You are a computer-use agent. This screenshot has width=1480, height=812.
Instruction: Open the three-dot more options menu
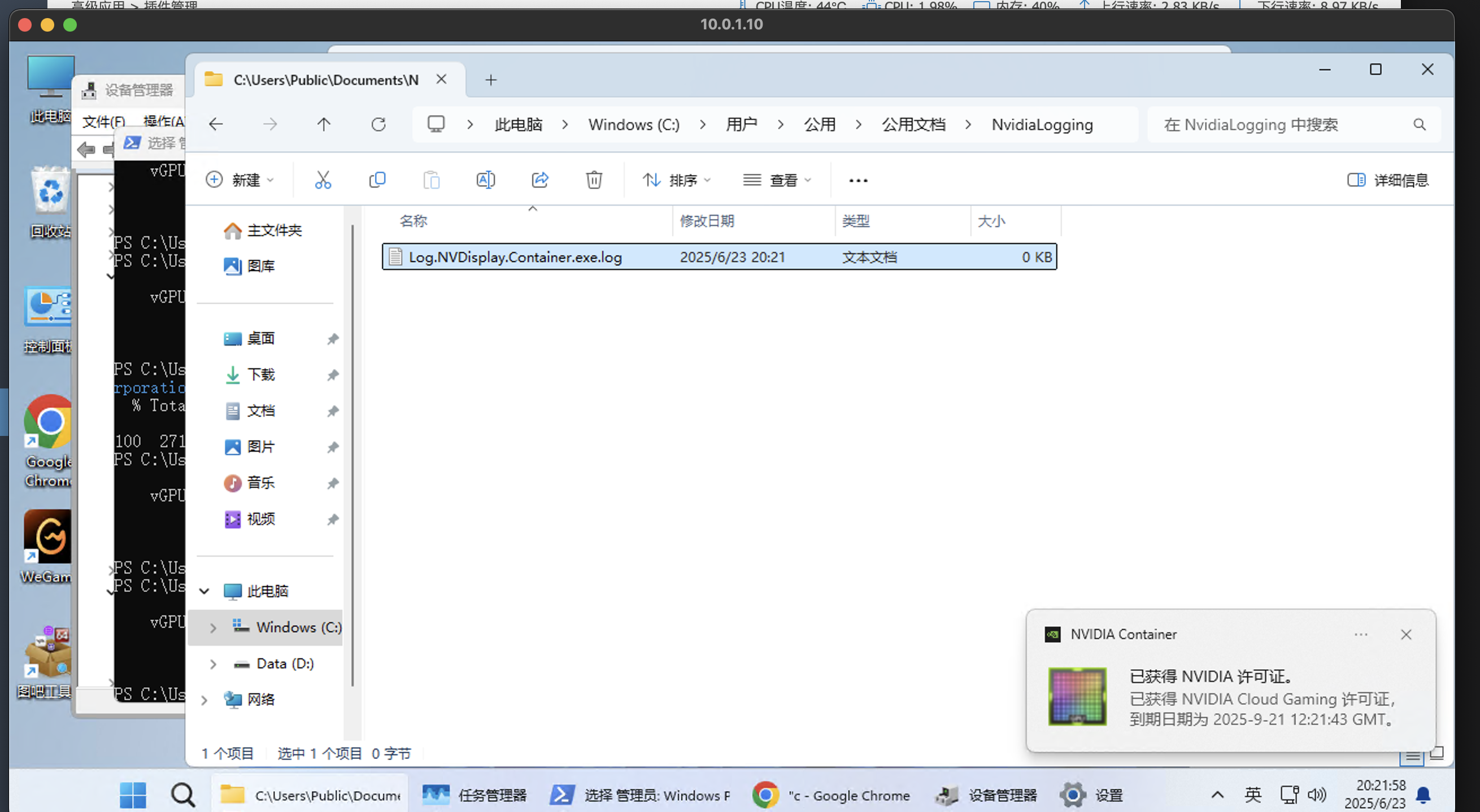pyautogui.click(x=858, y=180)
